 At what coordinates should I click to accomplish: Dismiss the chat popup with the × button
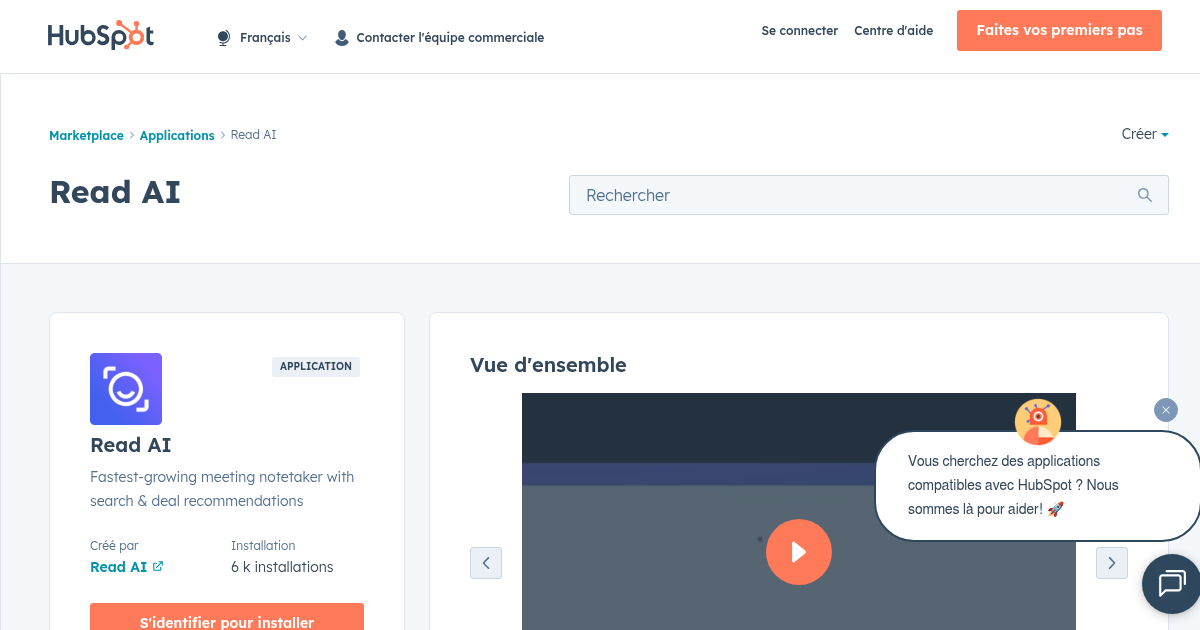(x=1166, y=410)
